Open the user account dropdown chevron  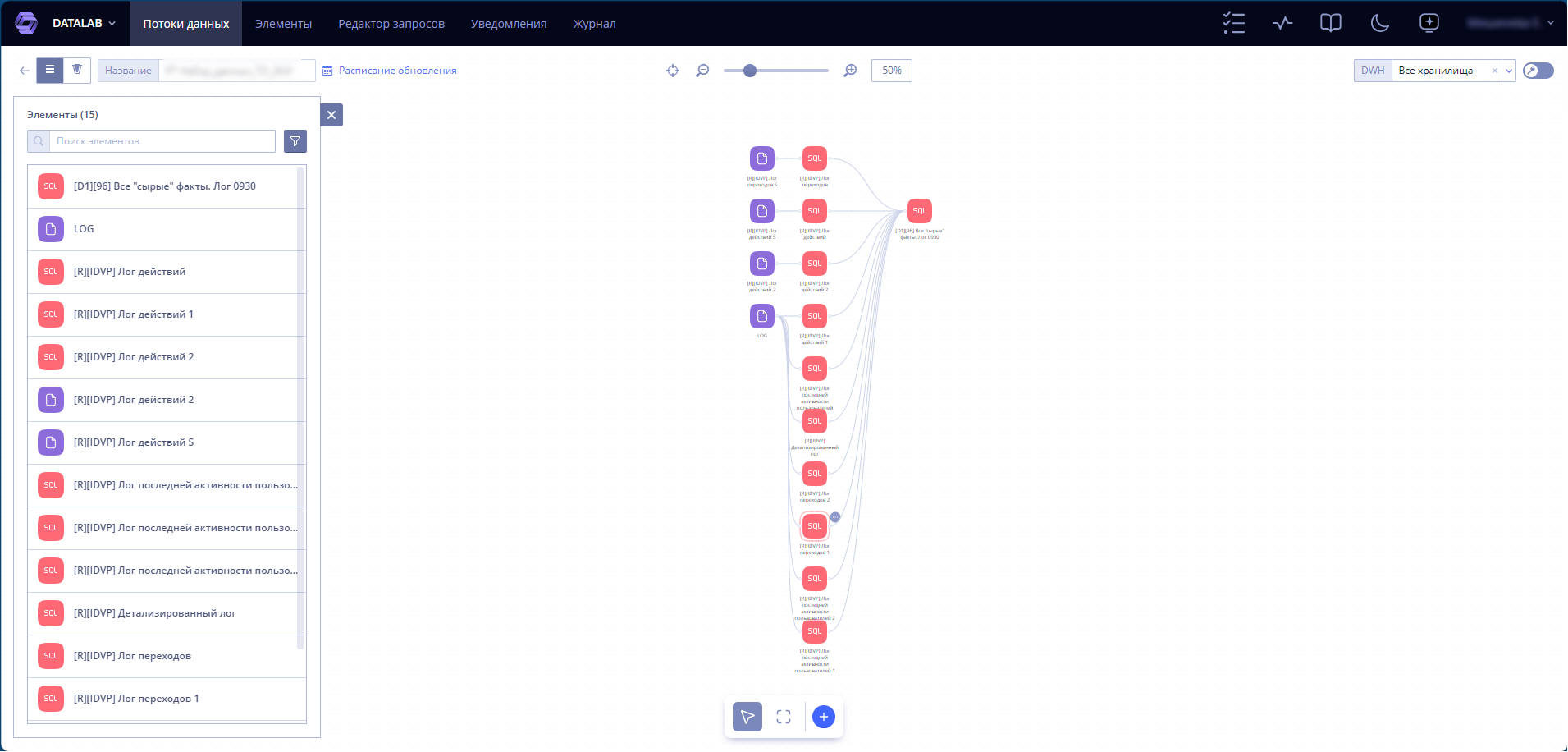click(x=1550, y=23)
